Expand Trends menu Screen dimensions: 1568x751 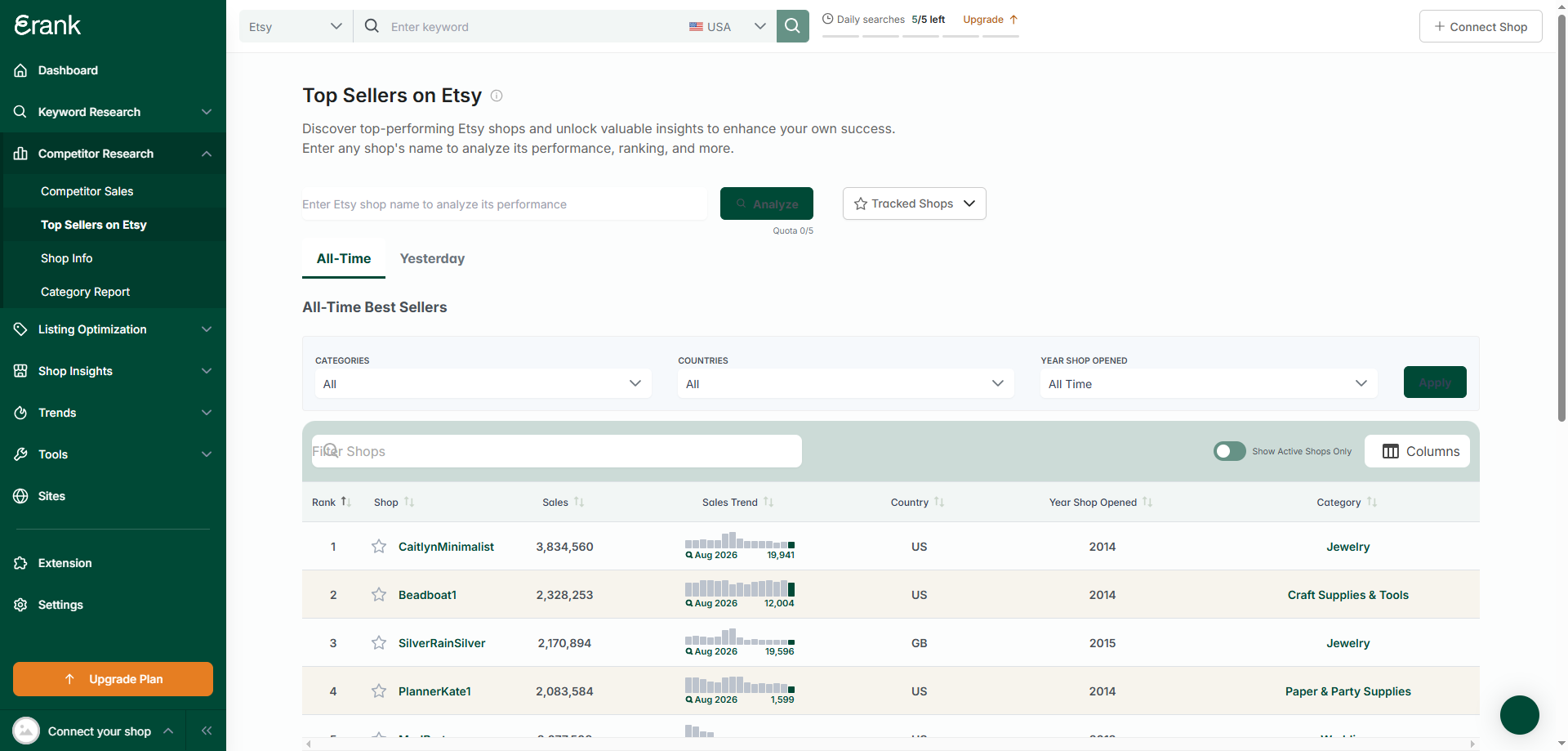coord(113,413)
